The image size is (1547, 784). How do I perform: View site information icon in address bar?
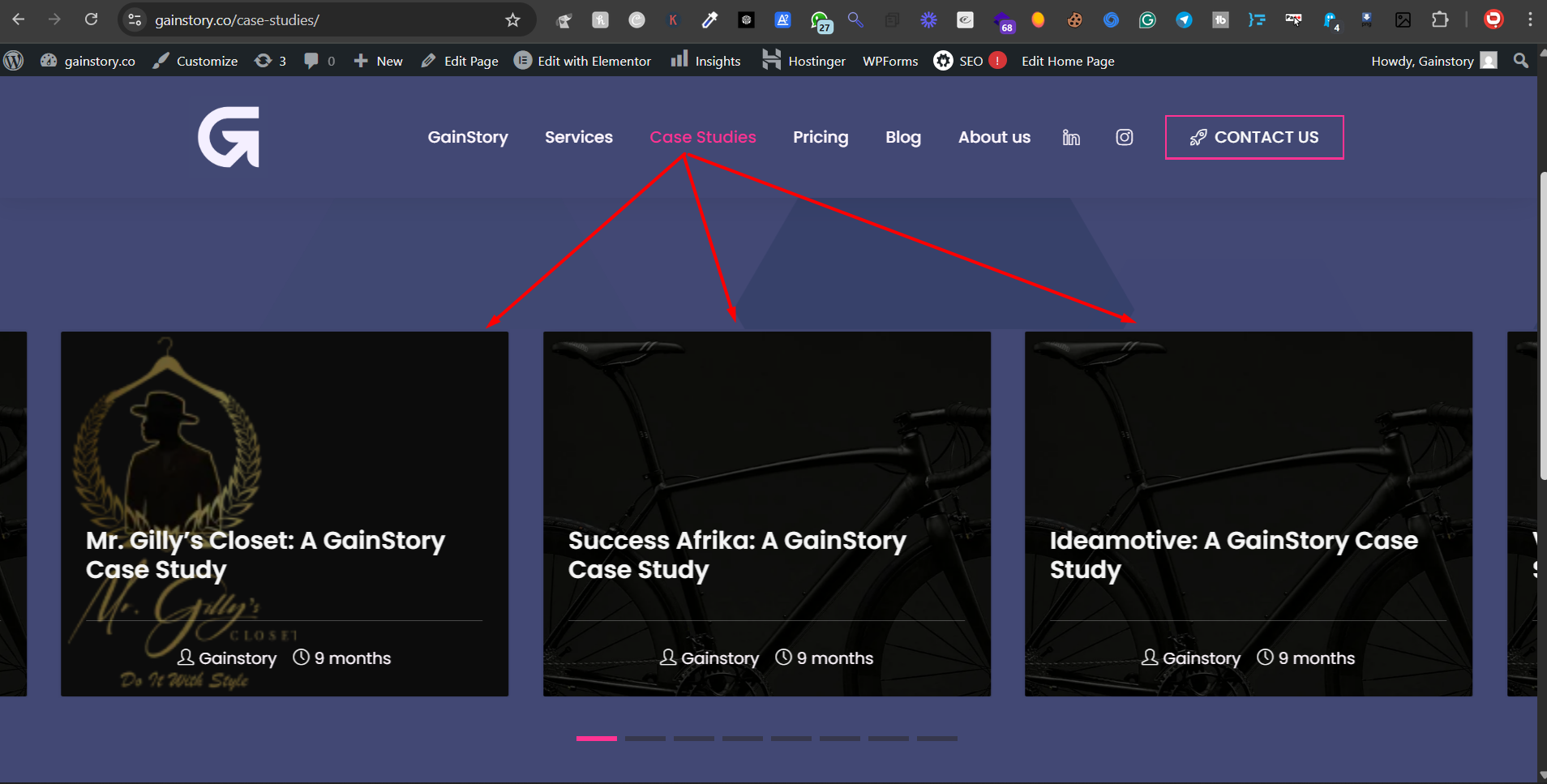click(x=135, y=20)
